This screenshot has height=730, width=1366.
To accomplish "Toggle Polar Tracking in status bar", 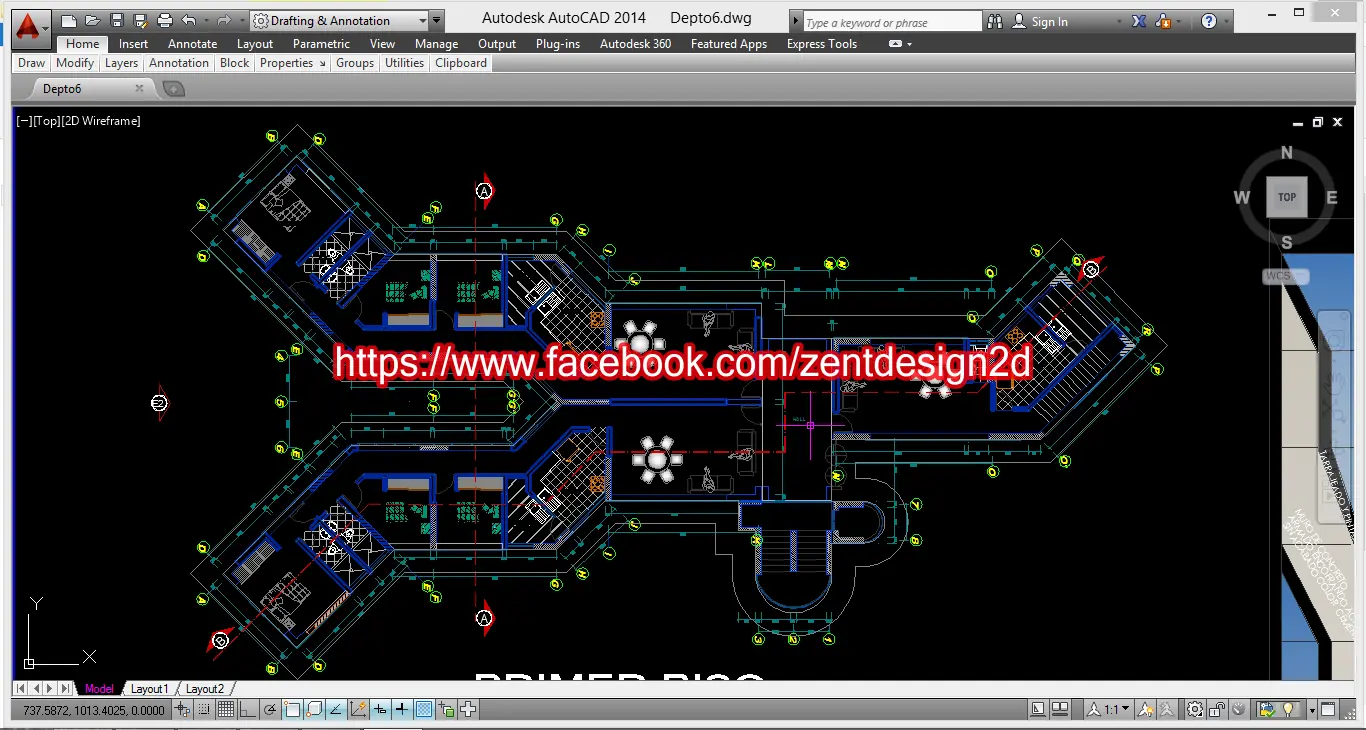I will pyautogui.click(x=270, y=710).
